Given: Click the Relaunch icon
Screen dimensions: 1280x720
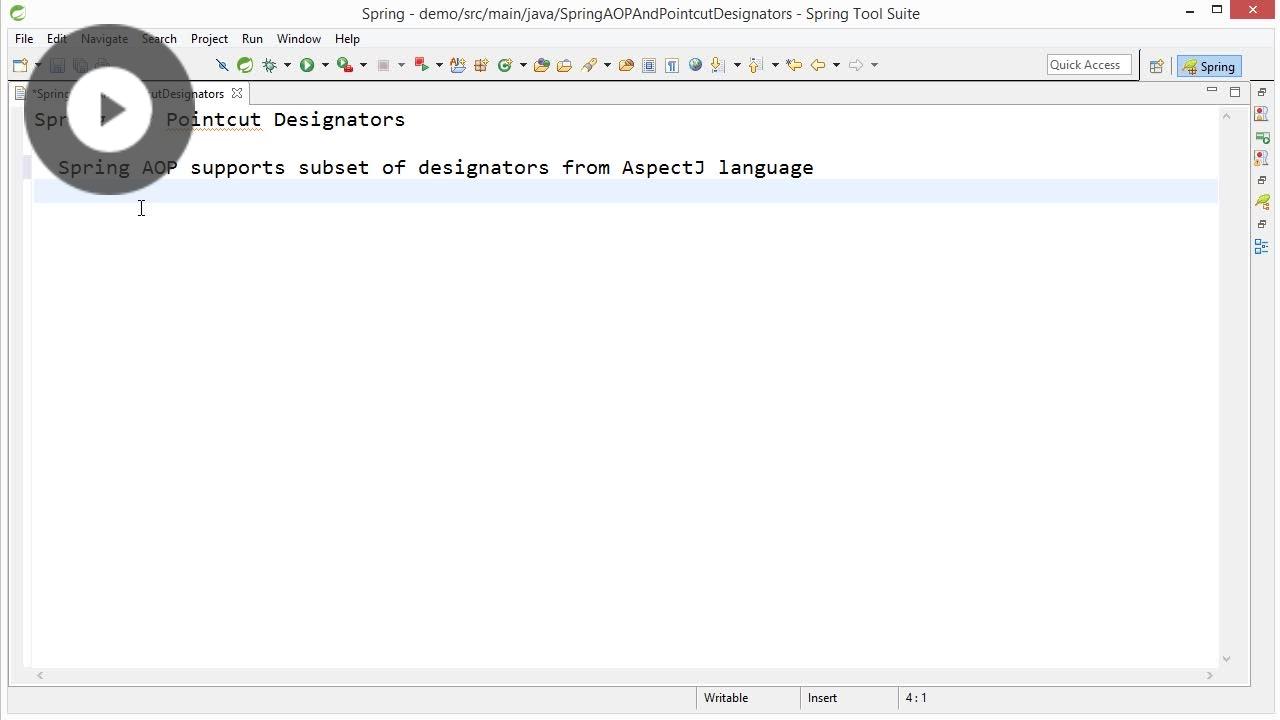Looking at the screenshot, I should click(x=421, y=65).
